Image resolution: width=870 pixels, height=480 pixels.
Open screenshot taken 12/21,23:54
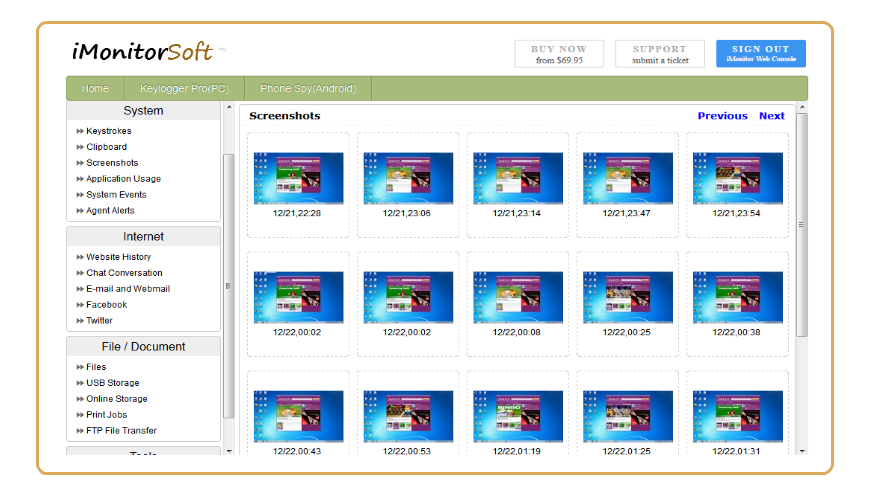click(x=738, y=178)
